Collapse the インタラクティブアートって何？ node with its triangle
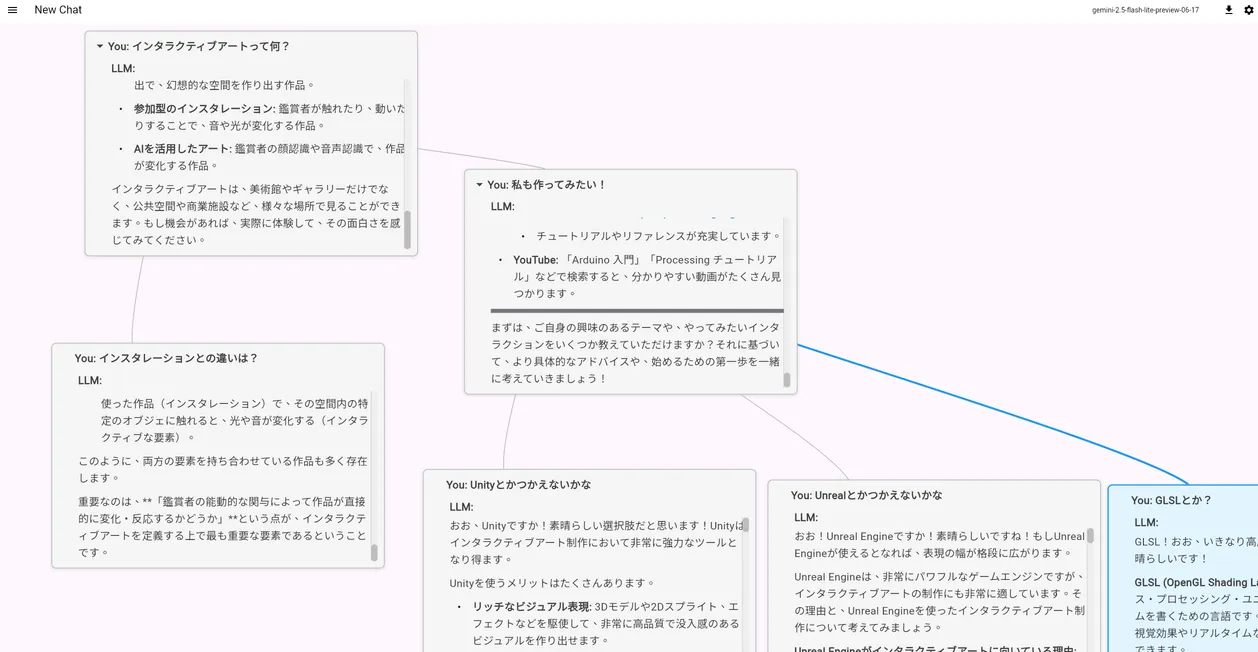Image resolution: width=1258 pixels, height=652 pixels. [99, 45]
